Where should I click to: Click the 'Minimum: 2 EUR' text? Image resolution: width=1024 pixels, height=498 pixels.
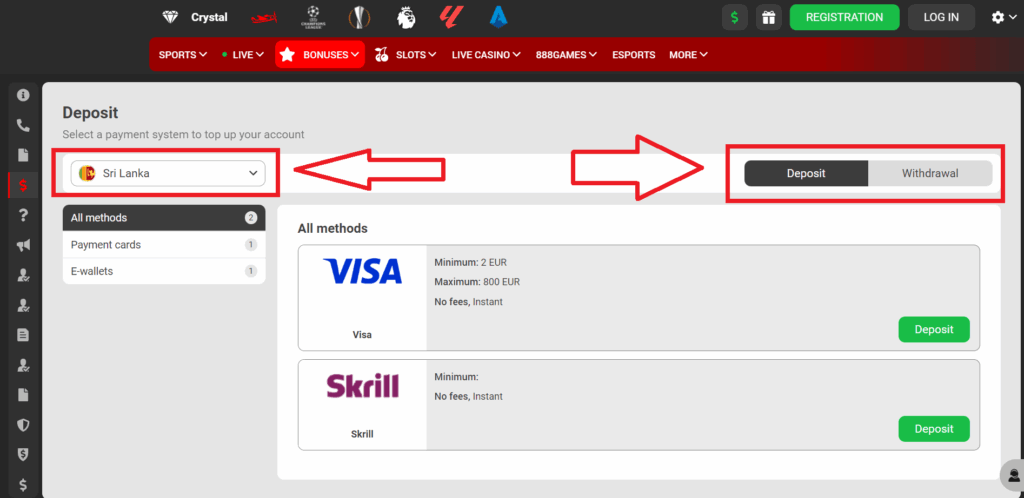pyautogui.click(x=470, y=262)
